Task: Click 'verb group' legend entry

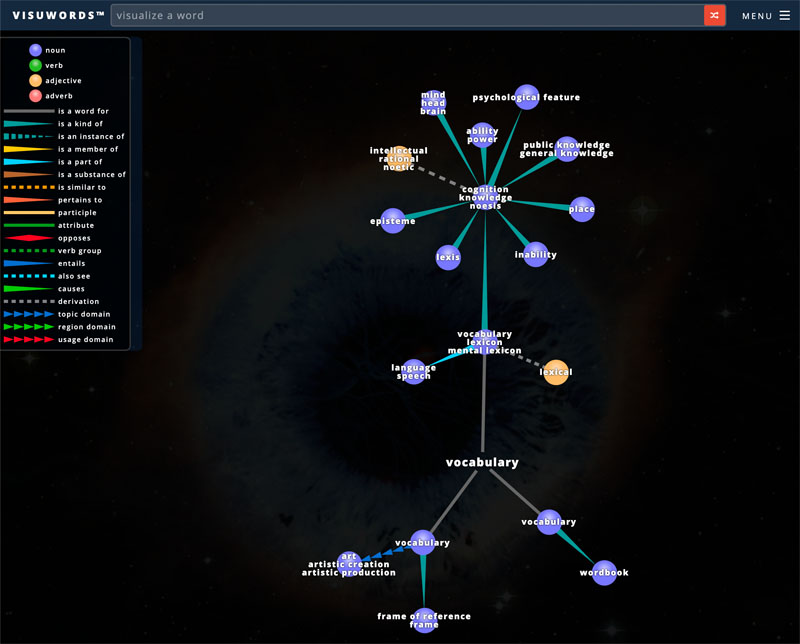Action: pos(53,251)
